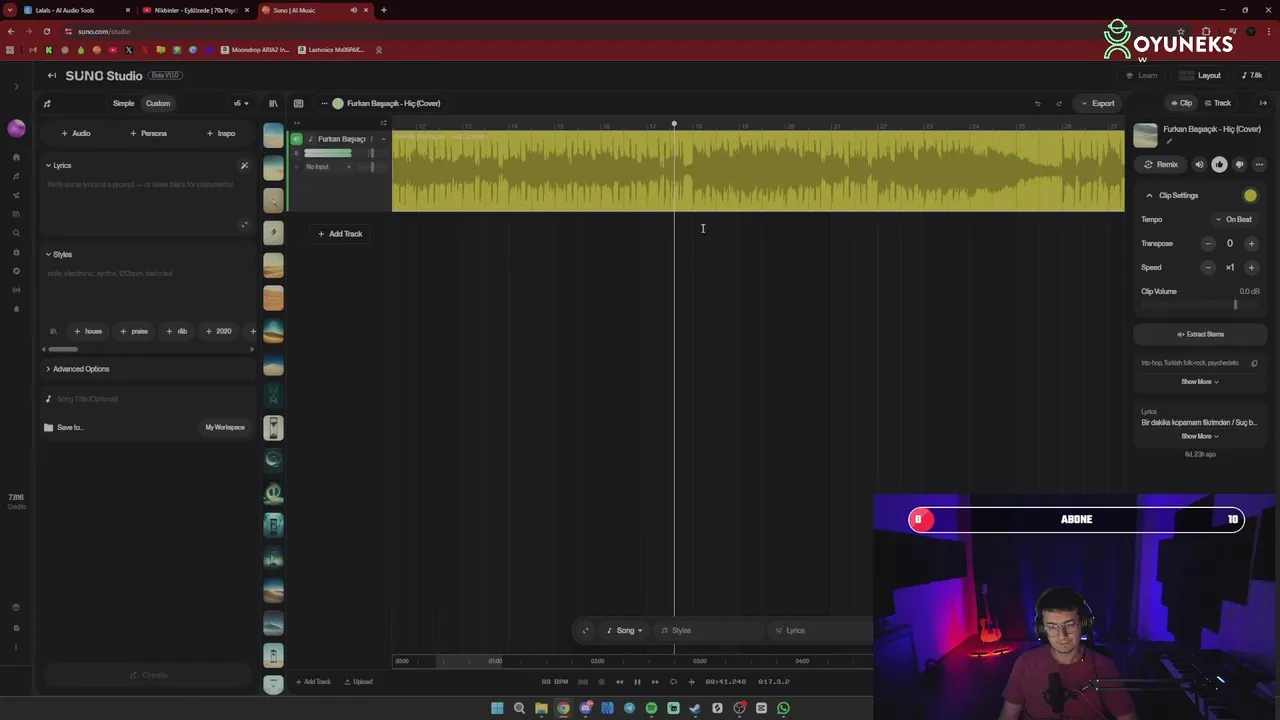The image size is (1280, 720).
Task: Like the clip with thumbs up
Action: (x=1219, y=164)
